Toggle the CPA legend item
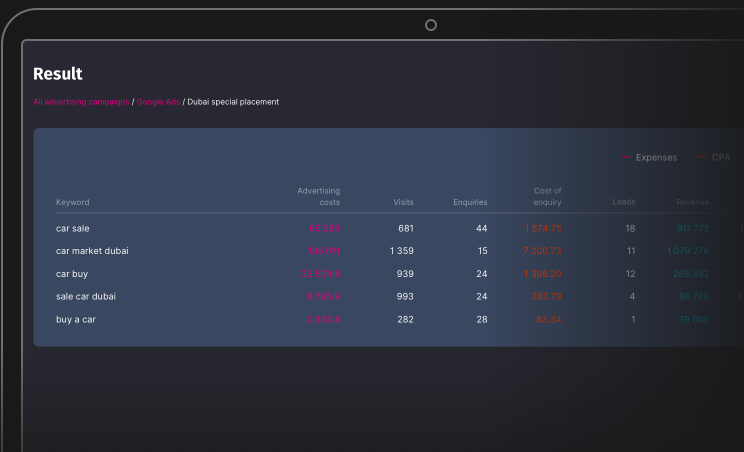This screenshot has width=744, height=452. [714, 157]
